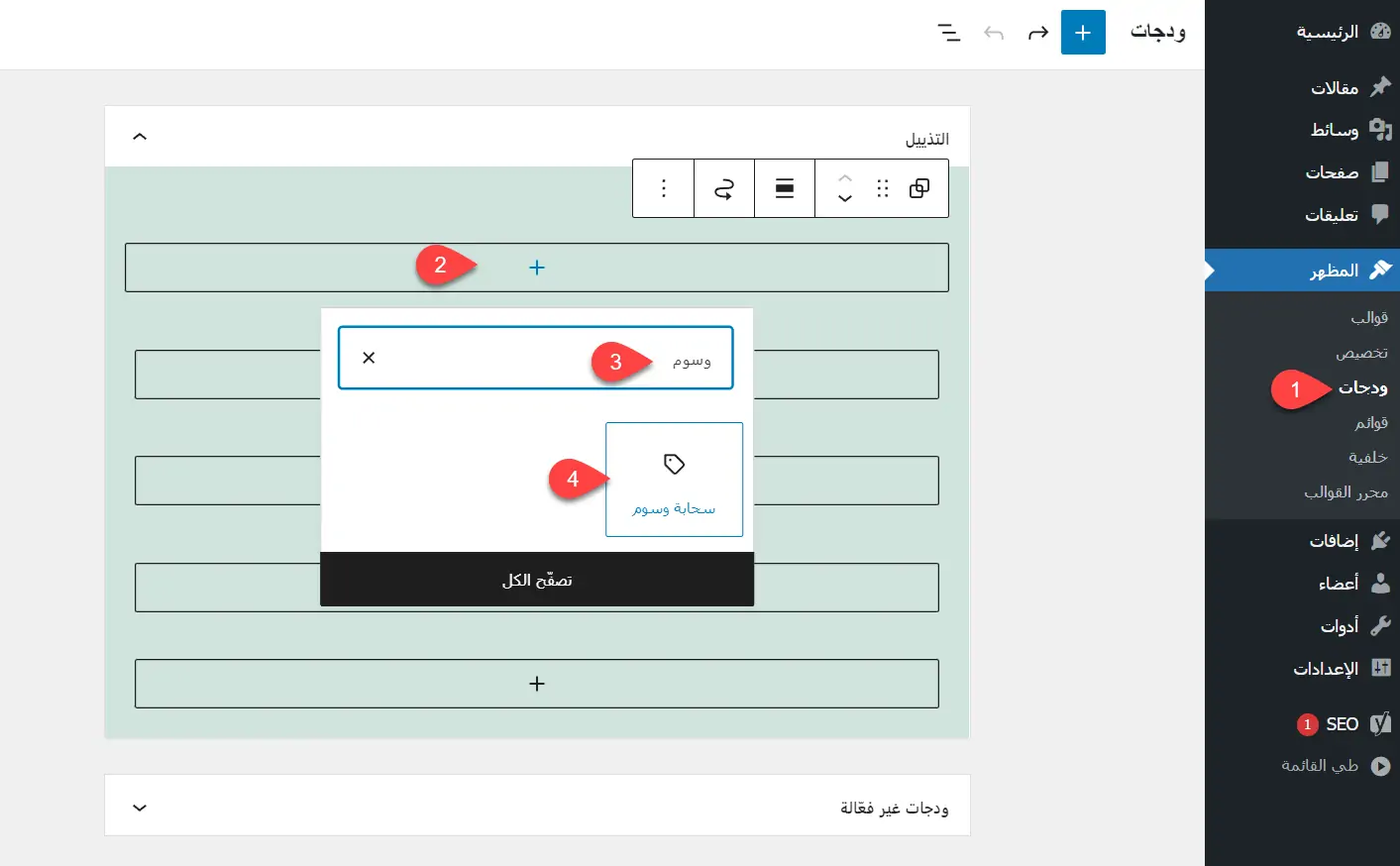Click the columns block type icon
This screenshot has width=1400, height=866.
(x=919, y=188)
